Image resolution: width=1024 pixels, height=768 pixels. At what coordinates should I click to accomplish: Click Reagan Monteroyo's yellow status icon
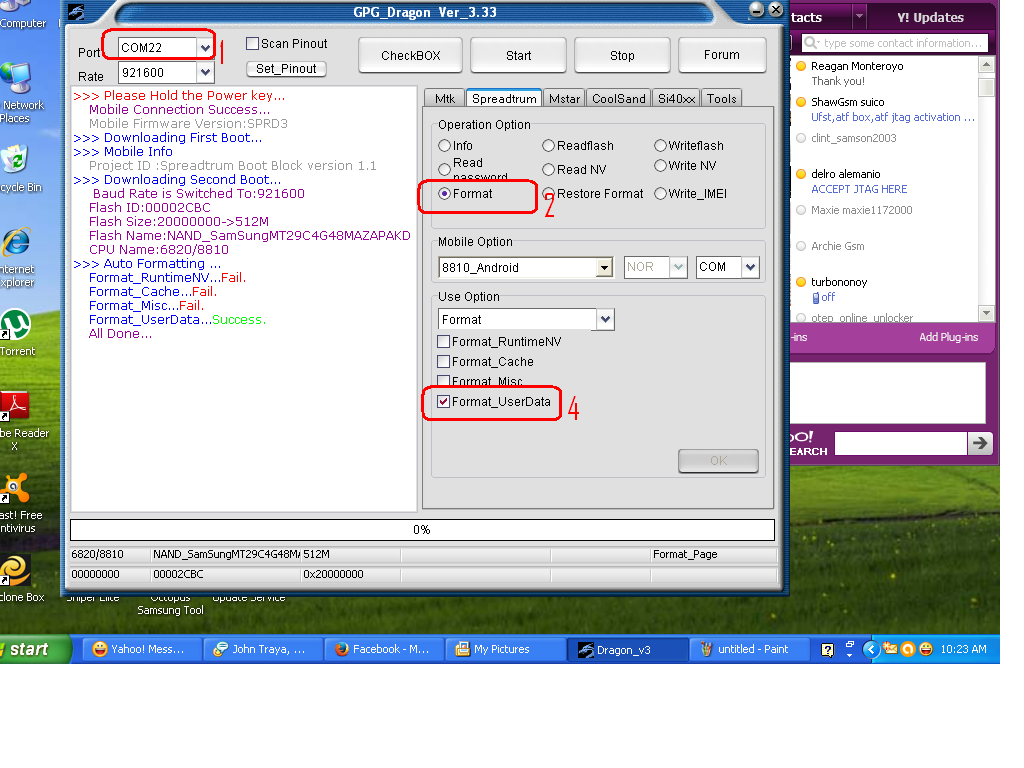(801, 66)
